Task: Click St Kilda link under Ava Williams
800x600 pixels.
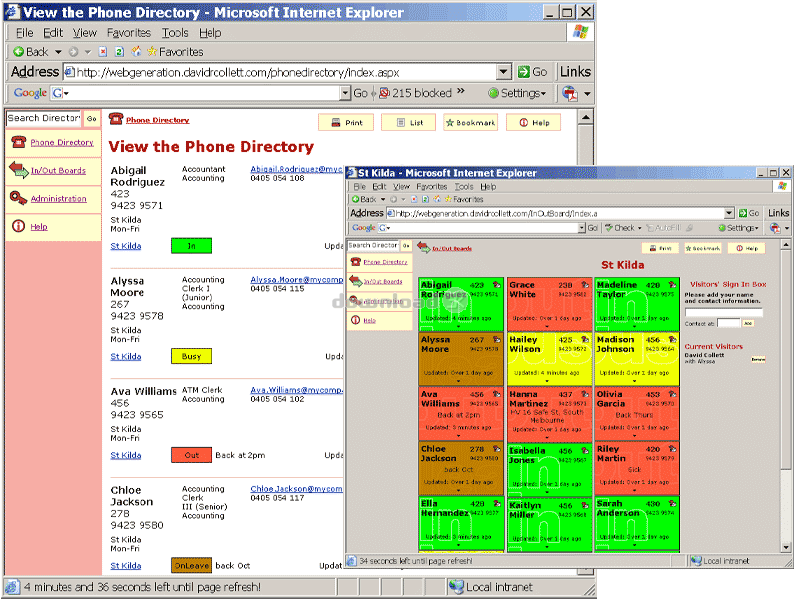Action: pyautogui.click(x=126, y=455)
